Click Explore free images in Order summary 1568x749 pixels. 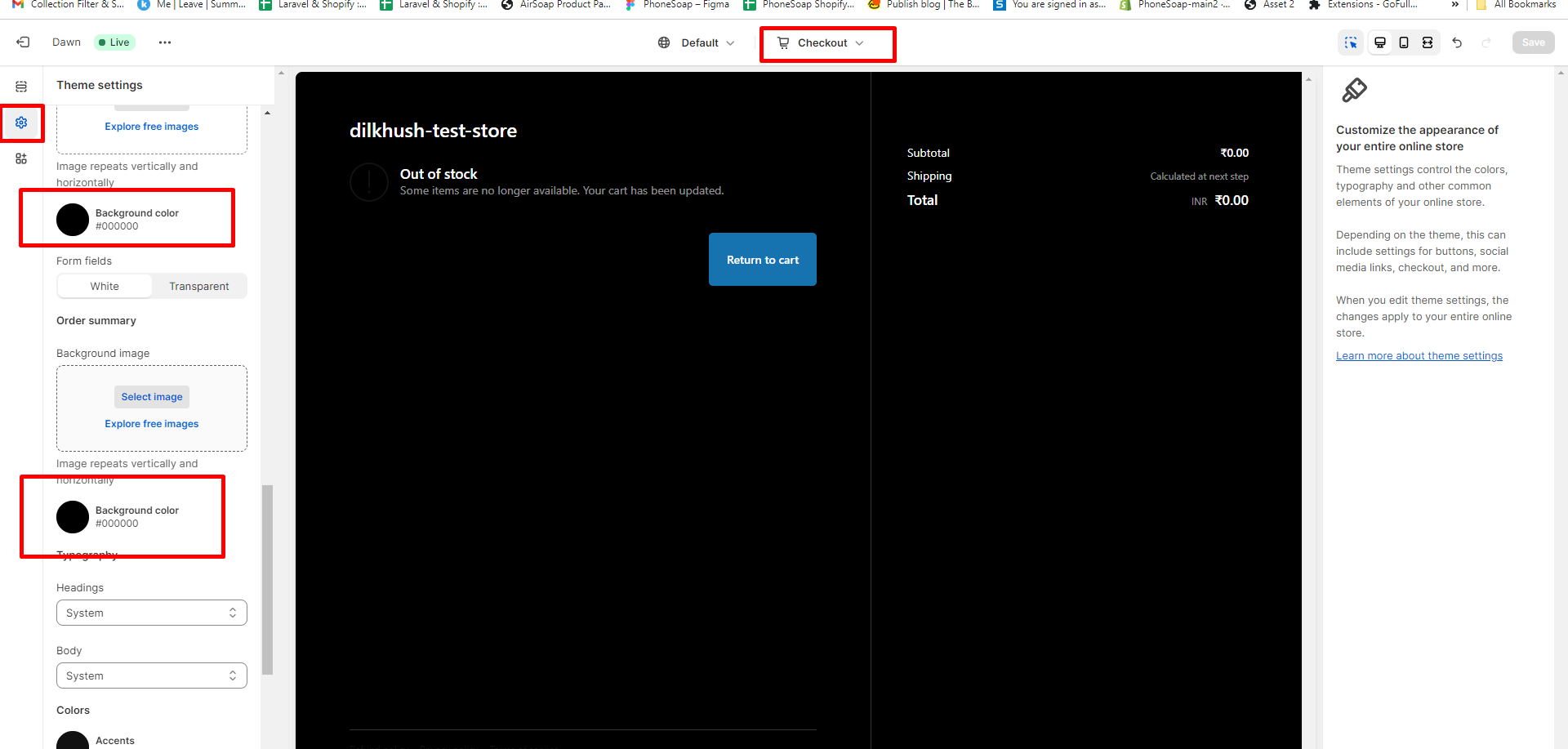coord(152,424)
